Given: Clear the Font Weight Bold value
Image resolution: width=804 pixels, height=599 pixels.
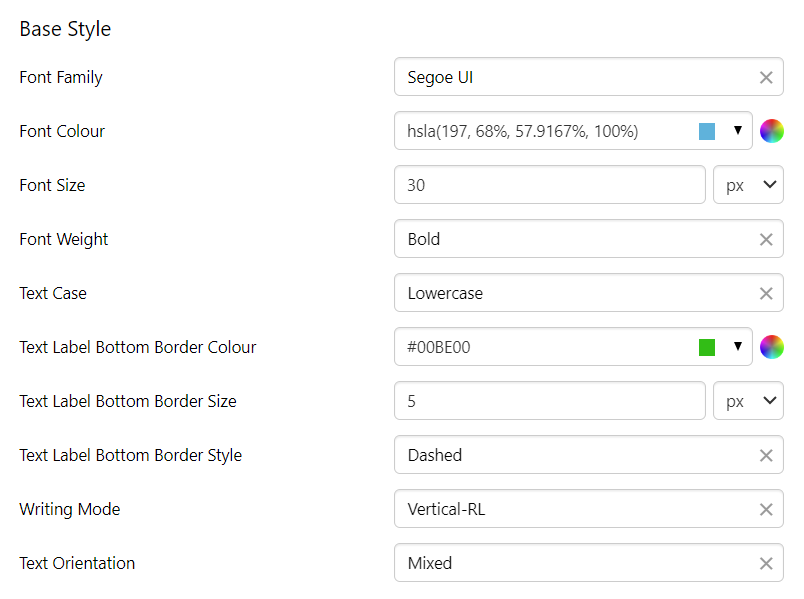Looking at the screenshot, I should coord(766,239).
